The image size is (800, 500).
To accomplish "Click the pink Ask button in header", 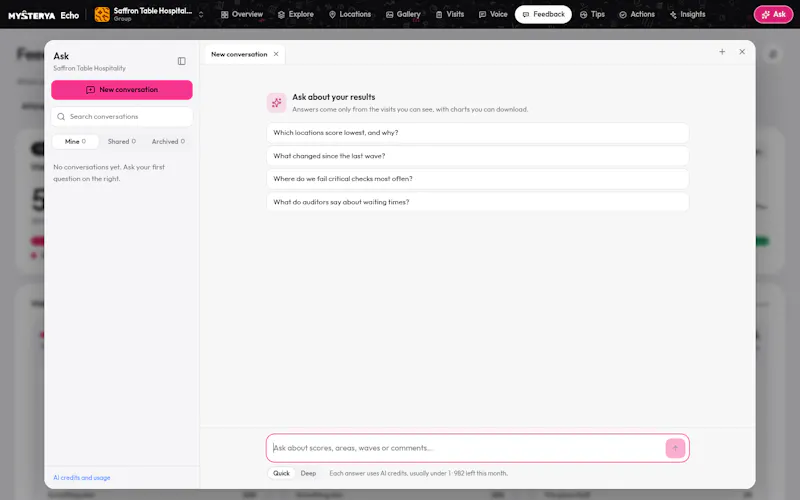I will coord(773,14).
